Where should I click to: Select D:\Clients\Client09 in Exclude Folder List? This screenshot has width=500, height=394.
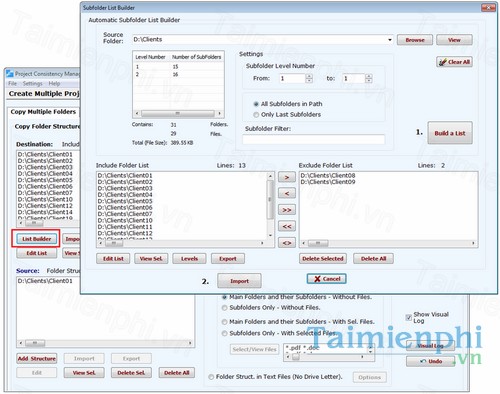[x=328, y=182]
